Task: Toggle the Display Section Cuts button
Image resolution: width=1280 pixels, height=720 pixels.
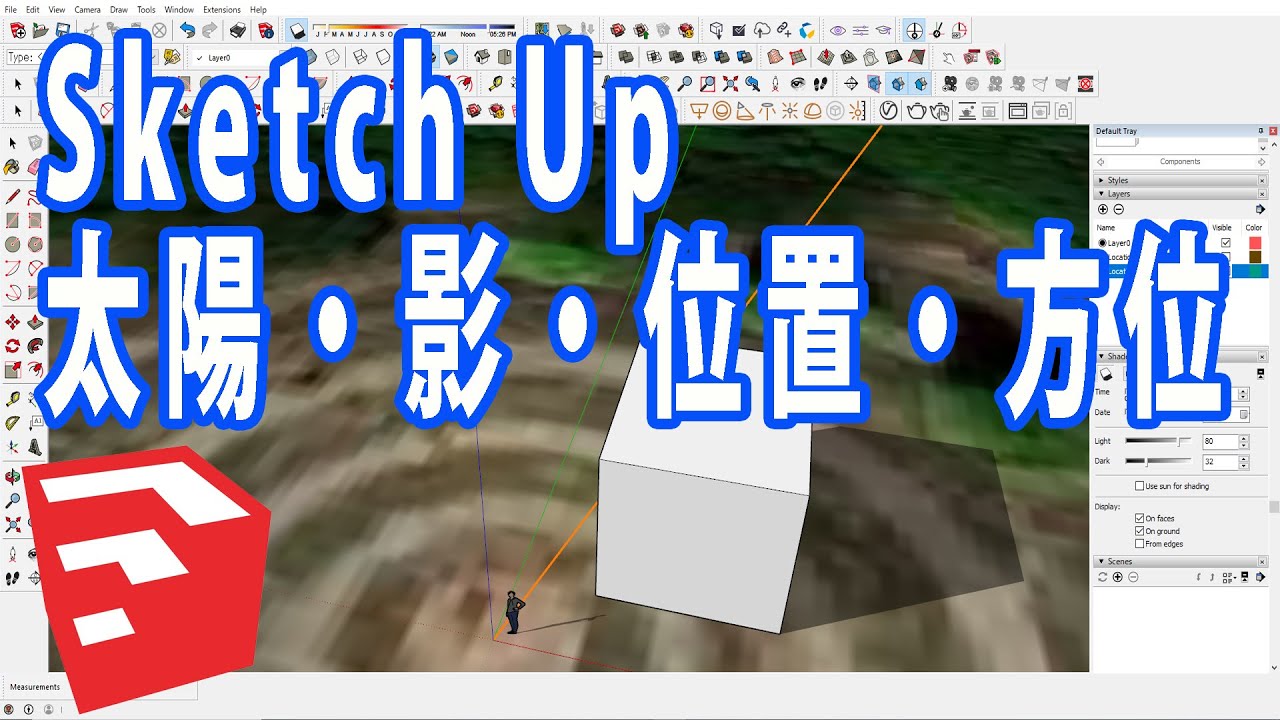Action: (x=897, y=83)
